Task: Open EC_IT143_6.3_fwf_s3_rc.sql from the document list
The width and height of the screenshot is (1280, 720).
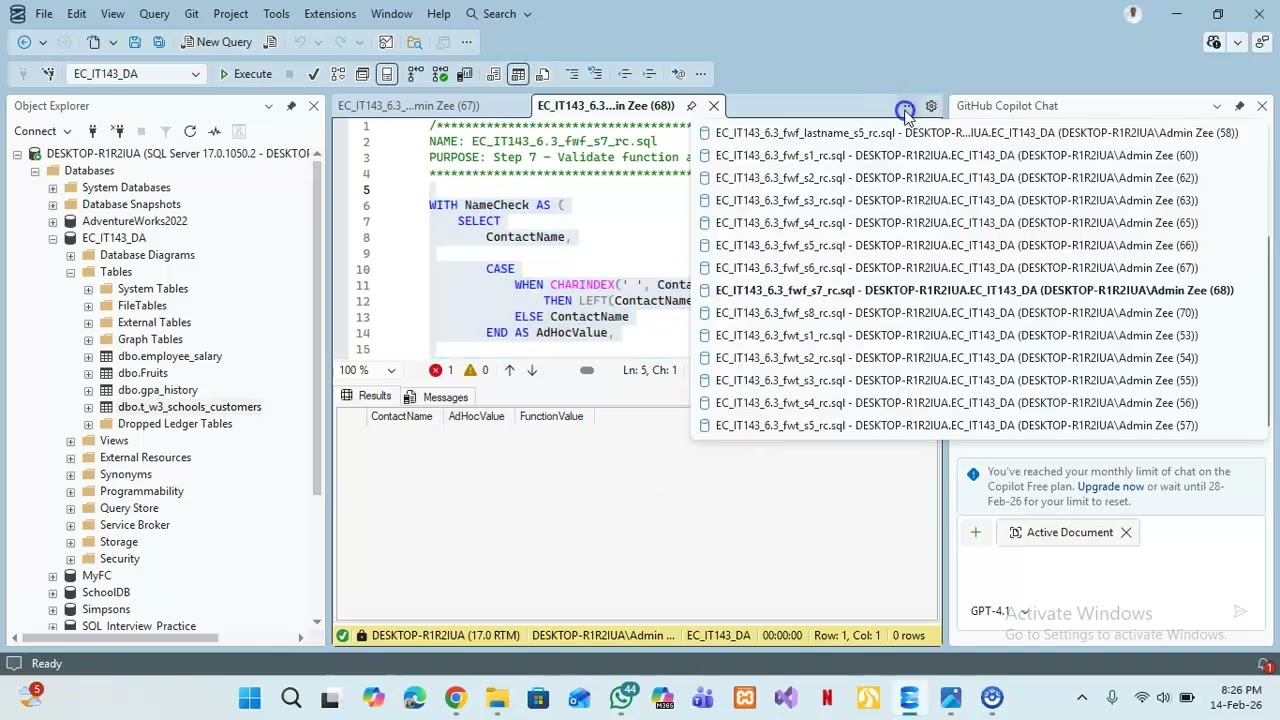Action: coord(956,201)
